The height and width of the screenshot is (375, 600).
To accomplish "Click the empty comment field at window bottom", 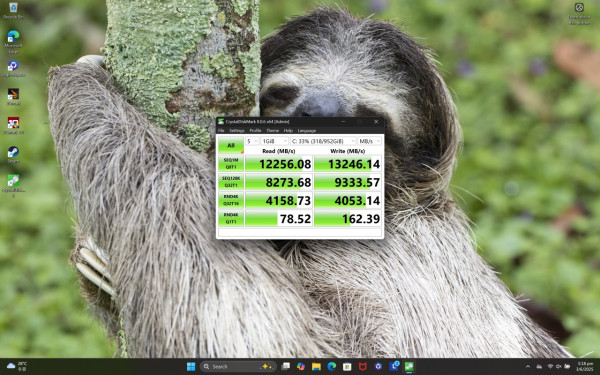I will click(x=300, y=232).
